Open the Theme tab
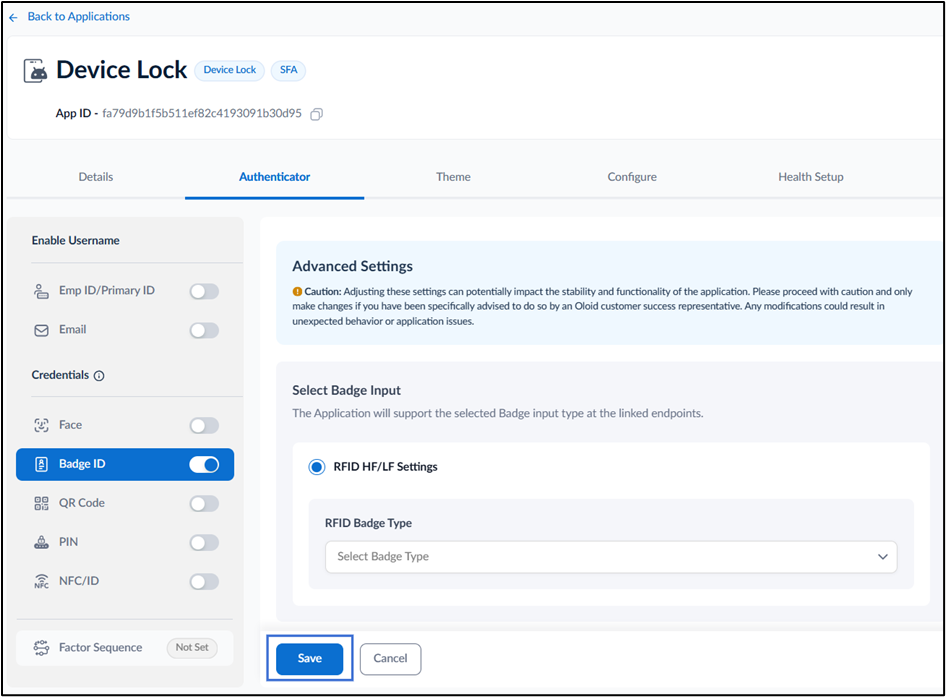The height and width of the screenshot is (697, 946). coord(453,177)
